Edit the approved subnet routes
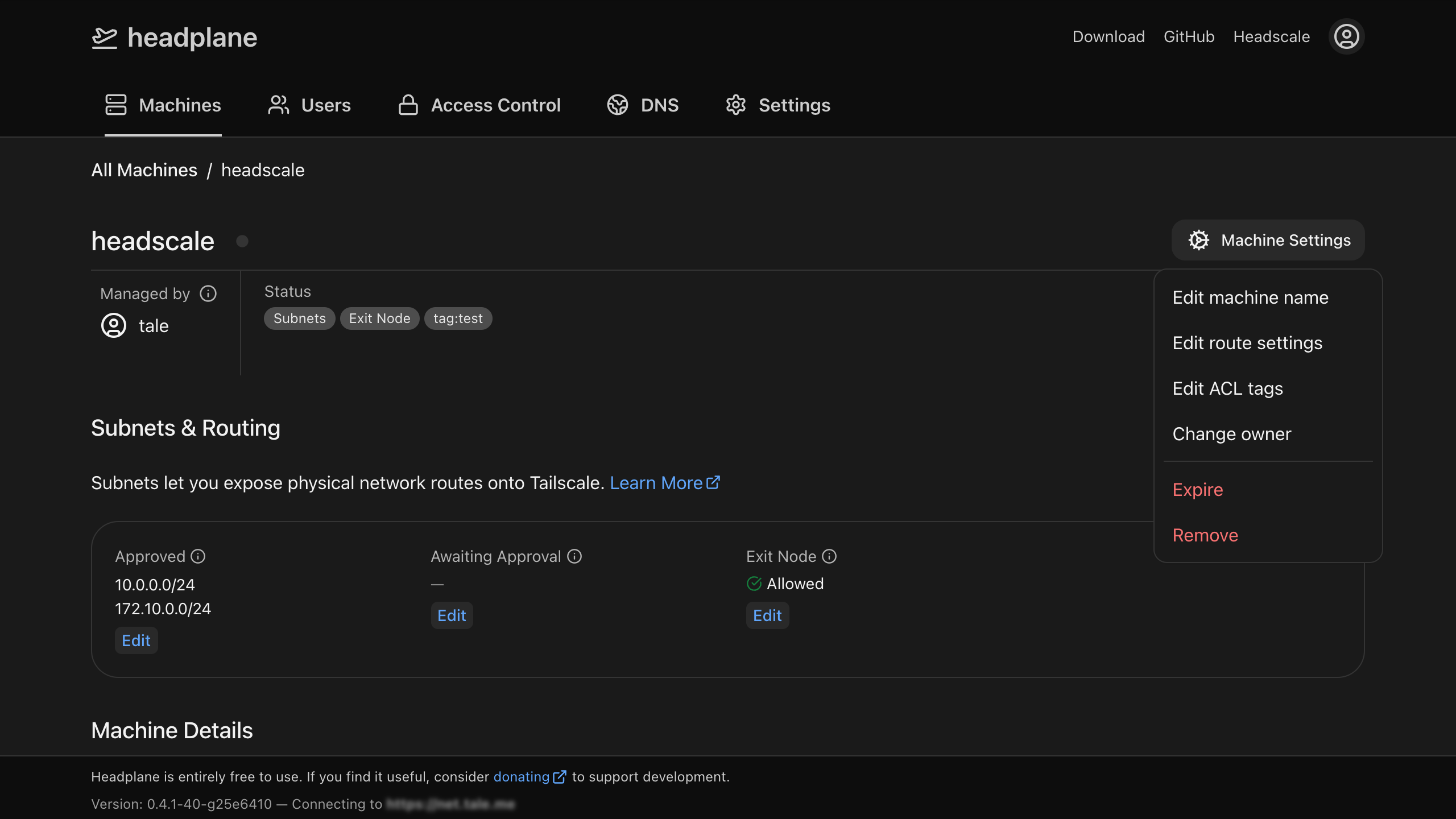 136,640
